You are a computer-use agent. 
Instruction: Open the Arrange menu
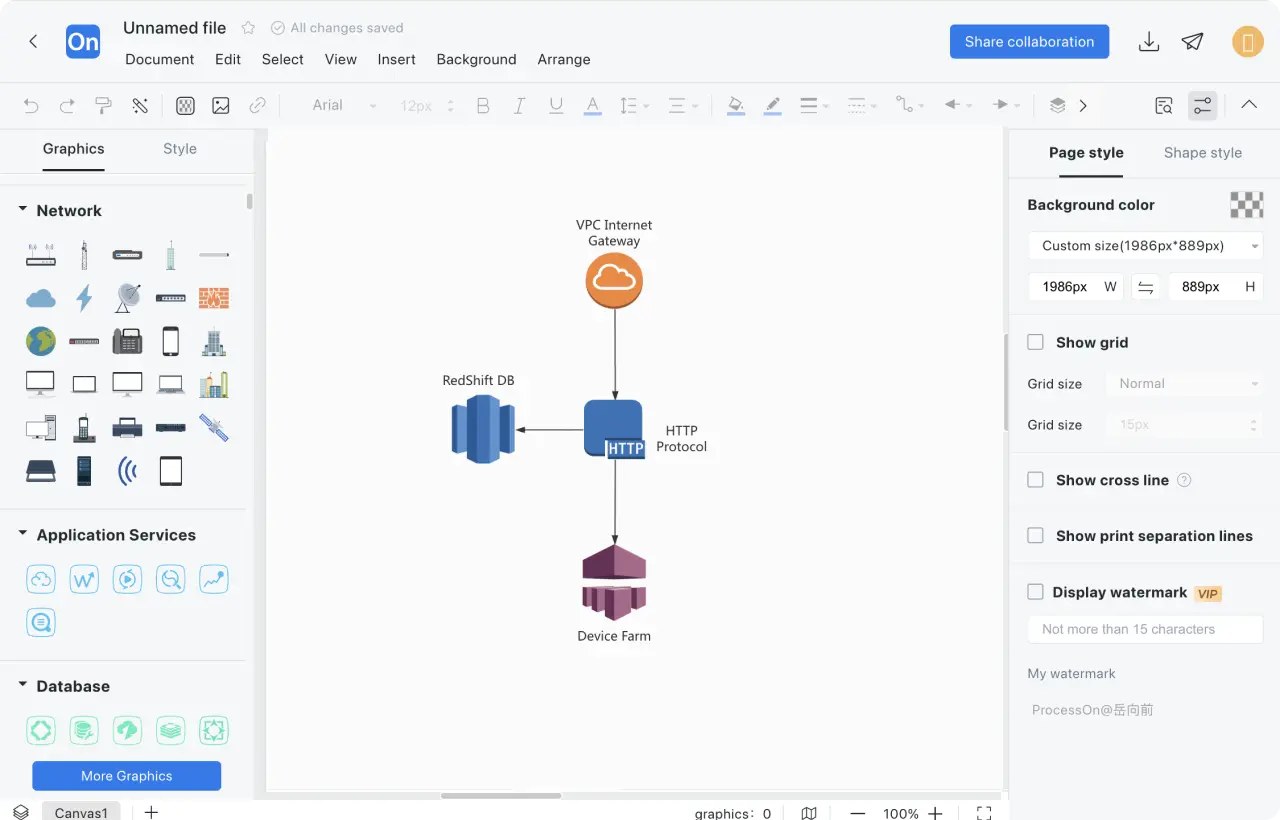coord(563,59)
